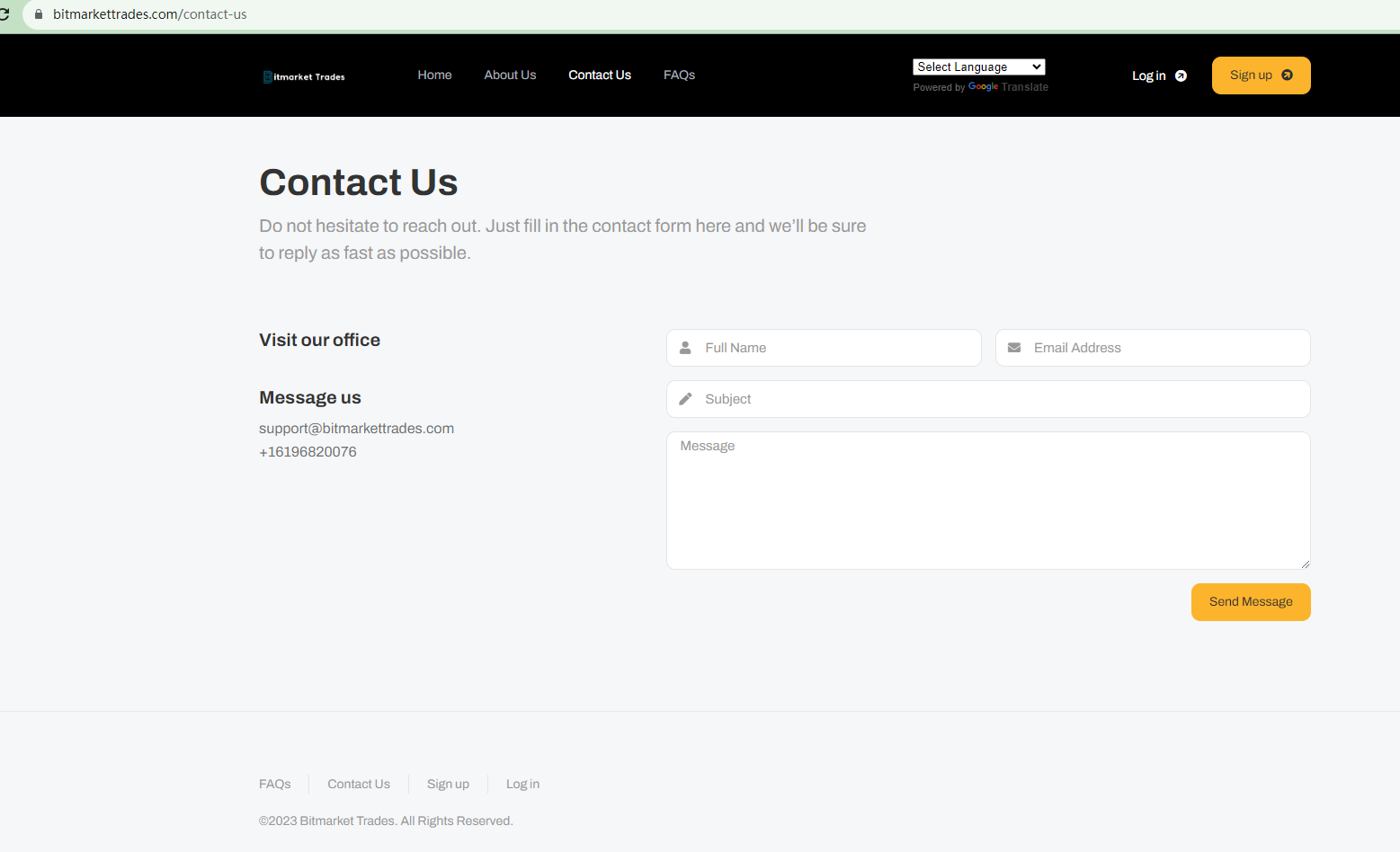Open the footer Contact Us link
Image resolution: width=1400 pixels, height=852 pixels.
[x=359, y=785]
